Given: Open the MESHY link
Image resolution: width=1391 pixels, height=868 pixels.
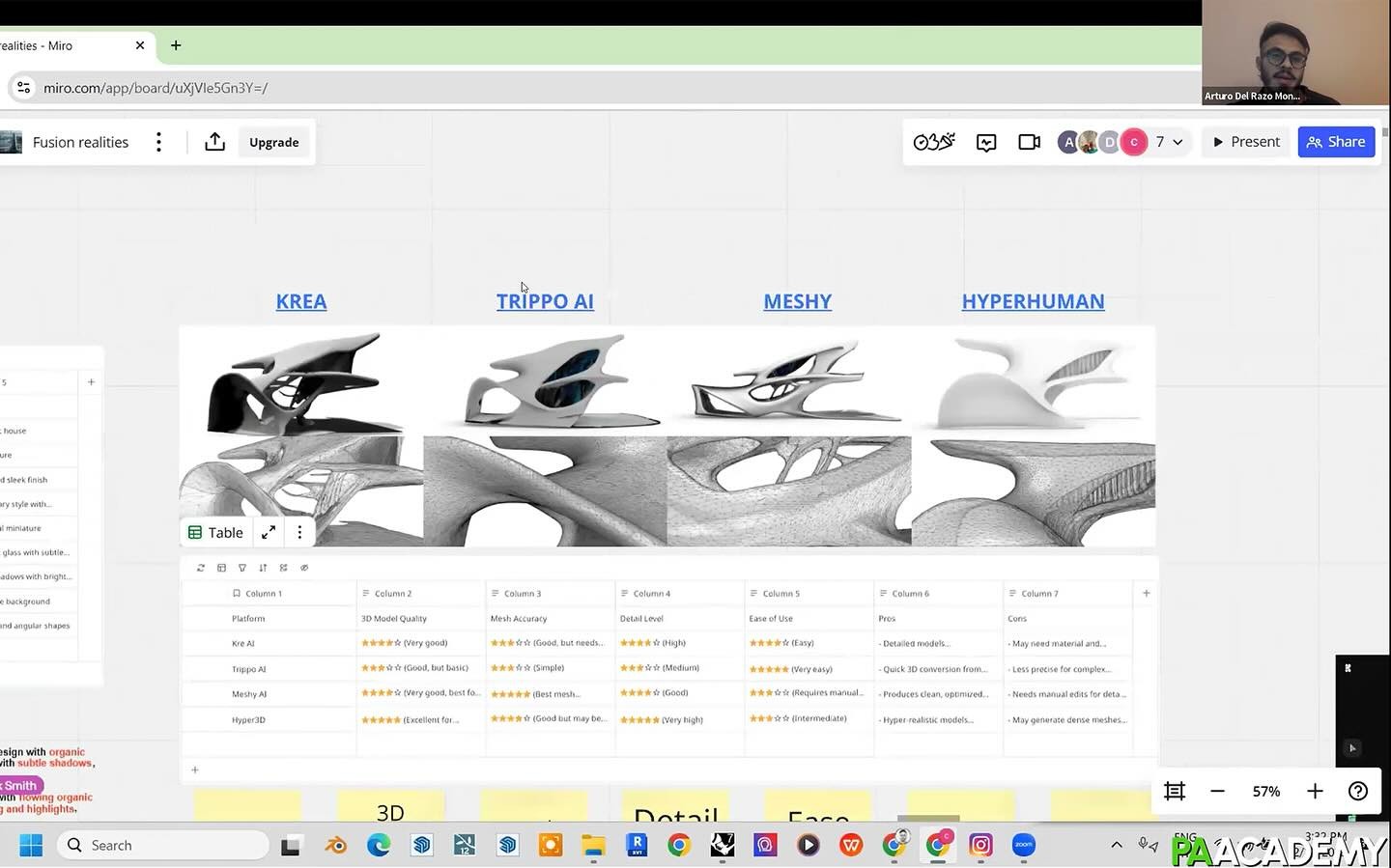Looking at the screenshot, I should 797,301.
